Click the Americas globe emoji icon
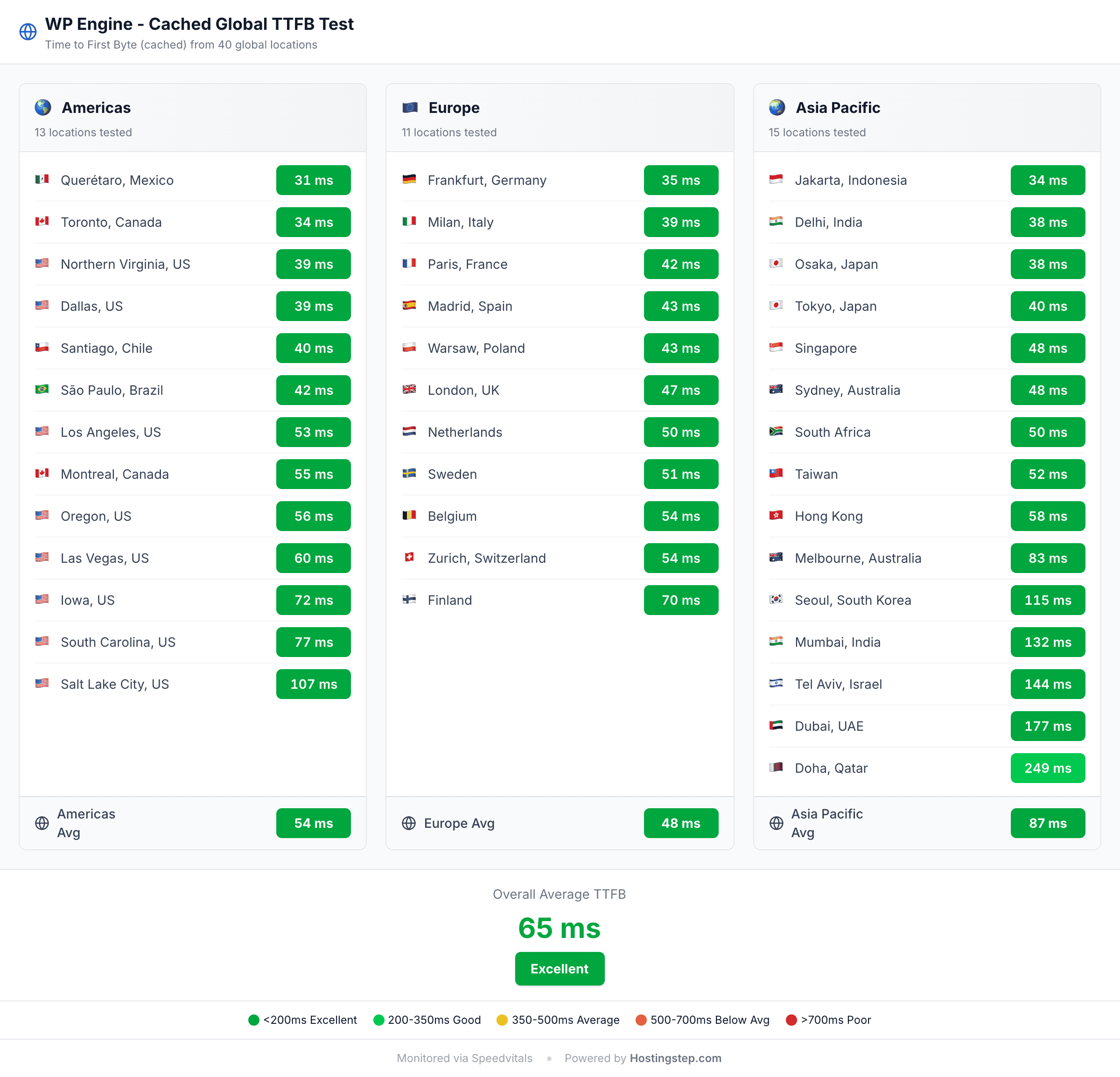The height and width of the screenshot is (1077, 1120). pos(42,107)
